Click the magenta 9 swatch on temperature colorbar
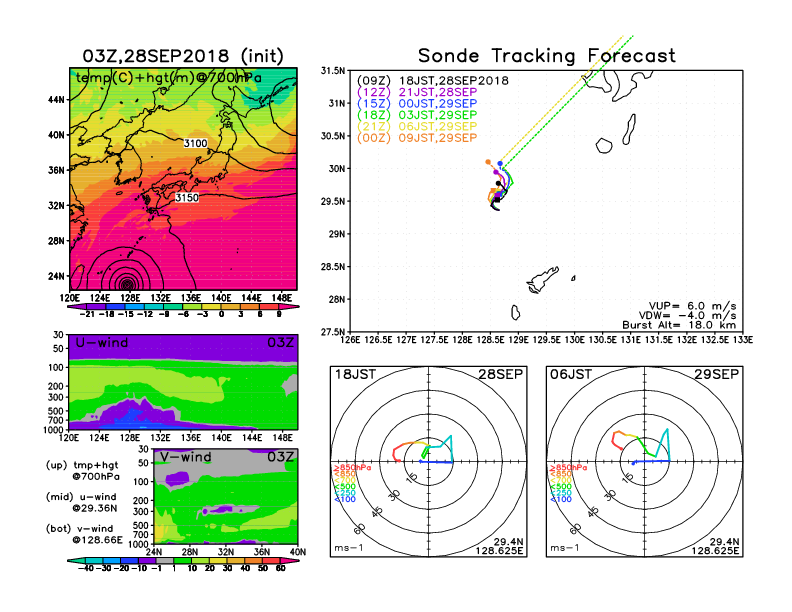 pos(289,307)
